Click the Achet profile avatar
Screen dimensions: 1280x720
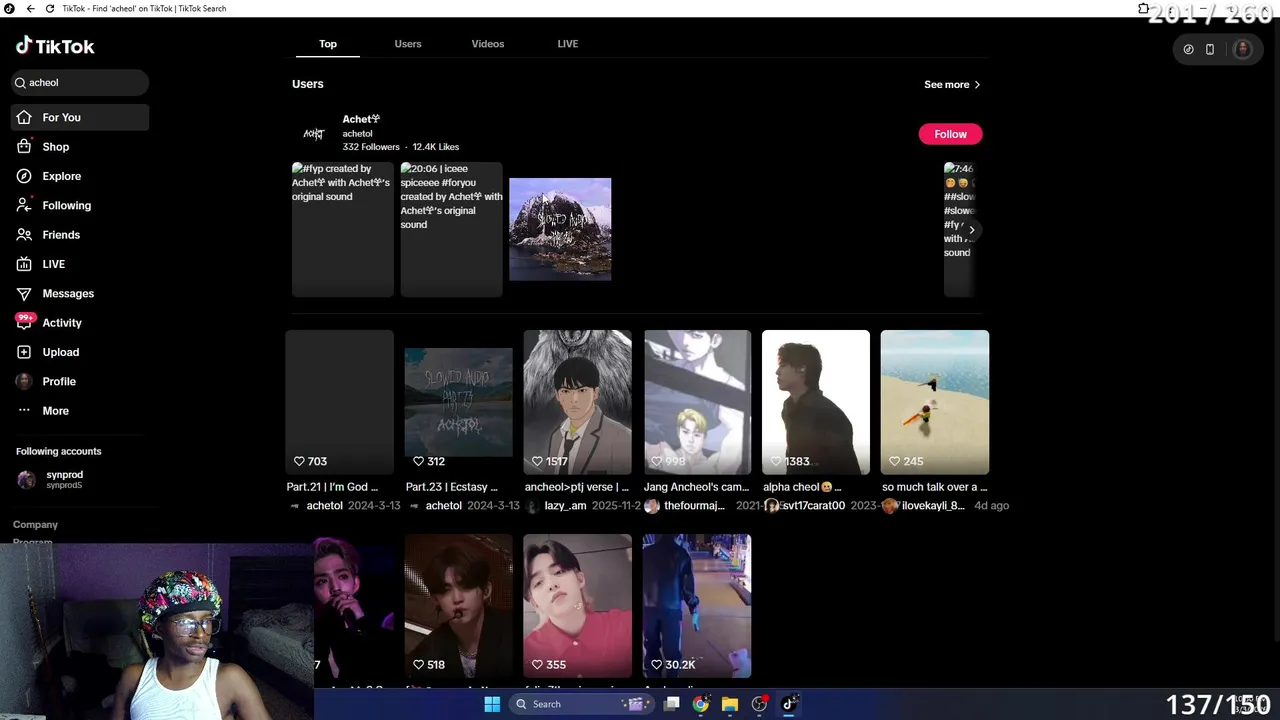pos(314,133)
